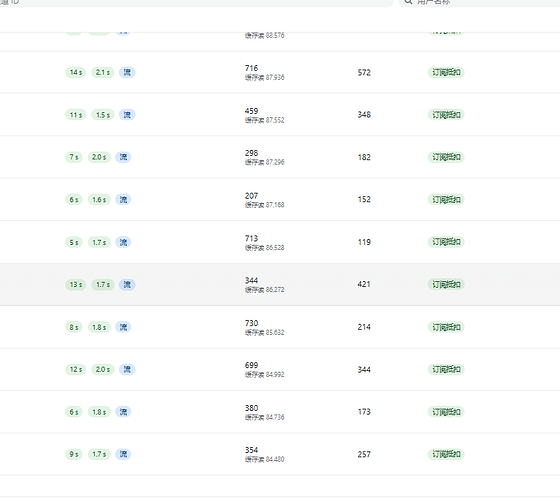Select the 13 s duration badge
The height and width of the screenshot is (500, 560).
pyautogui.click(x=76, y=285)
